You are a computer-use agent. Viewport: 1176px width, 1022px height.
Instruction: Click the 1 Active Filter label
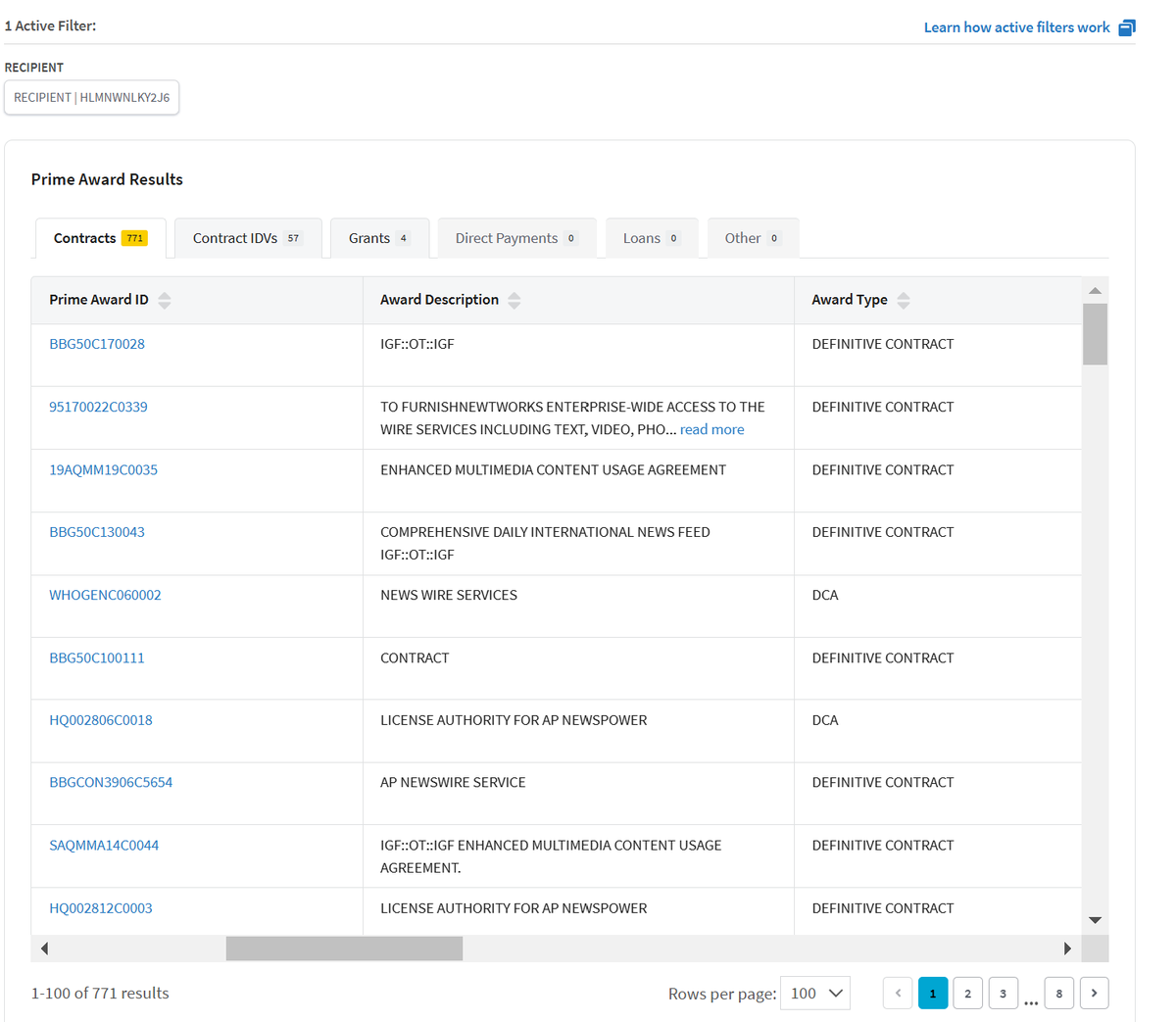point(50,25)
